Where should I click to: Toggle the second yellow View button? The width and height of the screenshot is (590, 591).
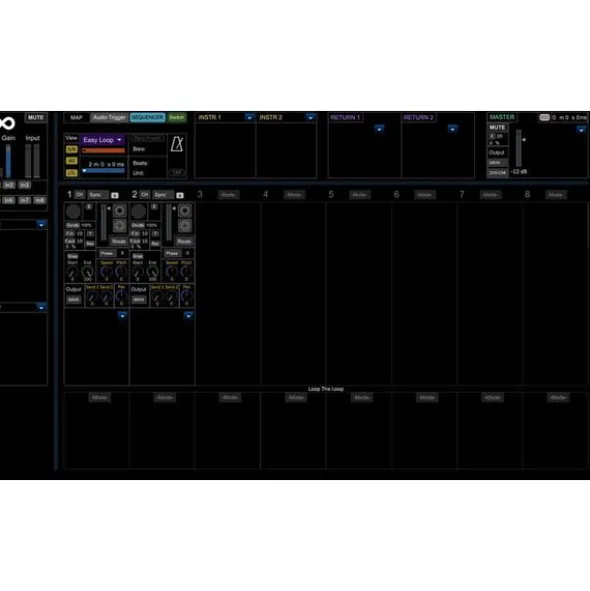click(x=72, y=161)
